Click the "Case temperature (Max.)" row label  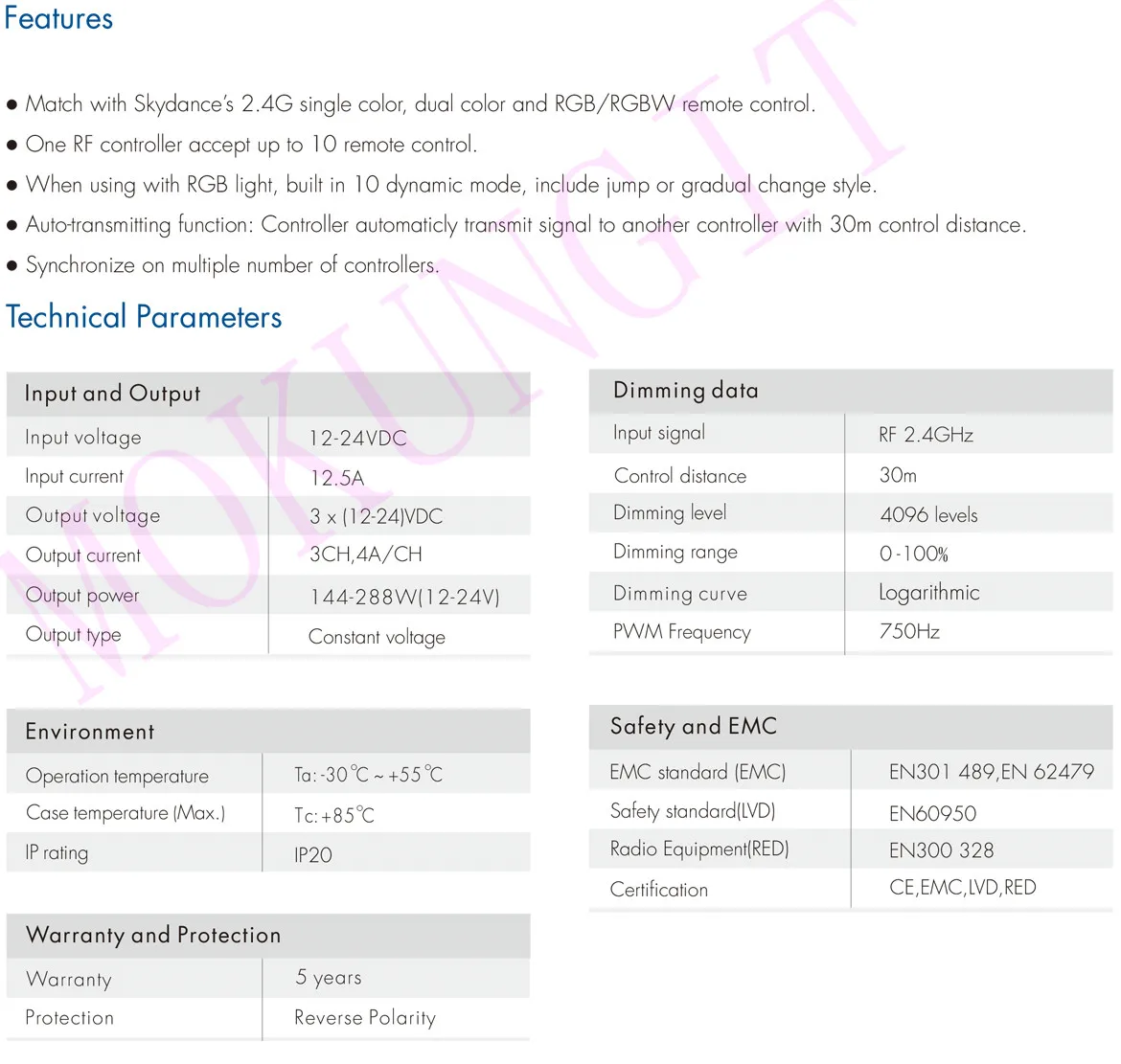click(x=126, y=813)
